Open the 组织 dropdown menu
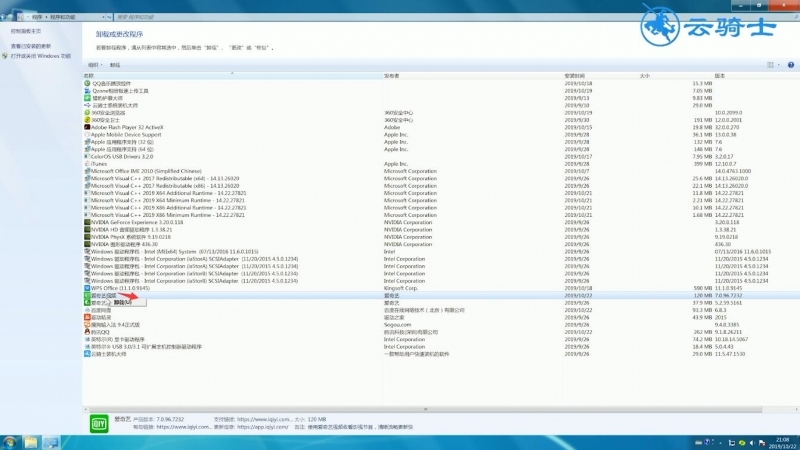800x450 pixels. point(95,65)
